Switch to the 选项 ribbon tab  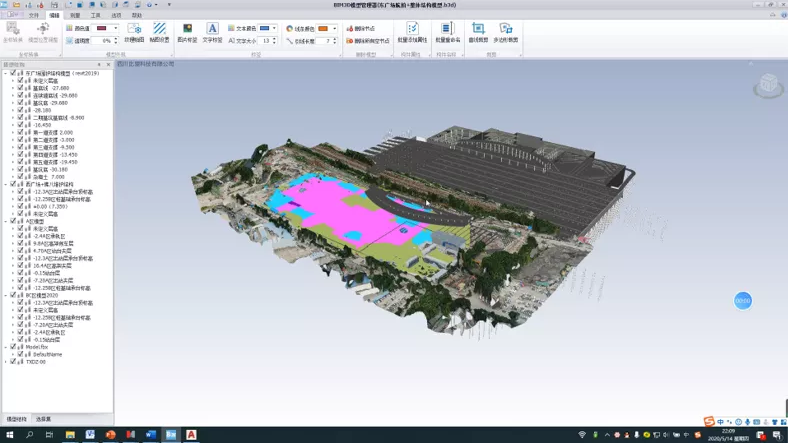[x=116, y=15]
